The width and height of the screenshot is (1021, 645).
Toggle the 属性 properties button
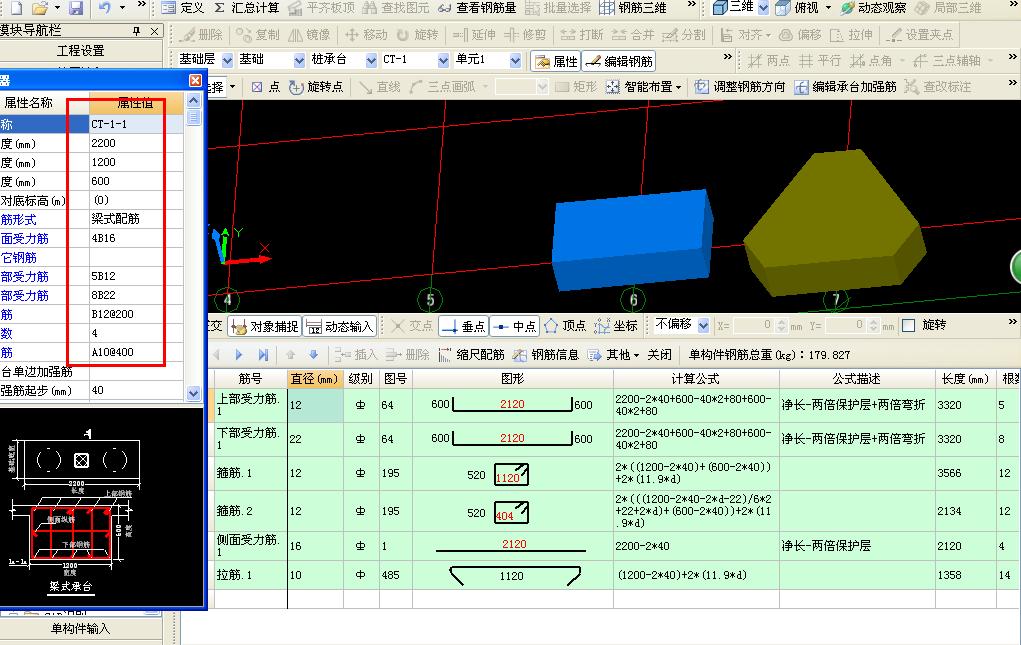click(x=555, y=61)
